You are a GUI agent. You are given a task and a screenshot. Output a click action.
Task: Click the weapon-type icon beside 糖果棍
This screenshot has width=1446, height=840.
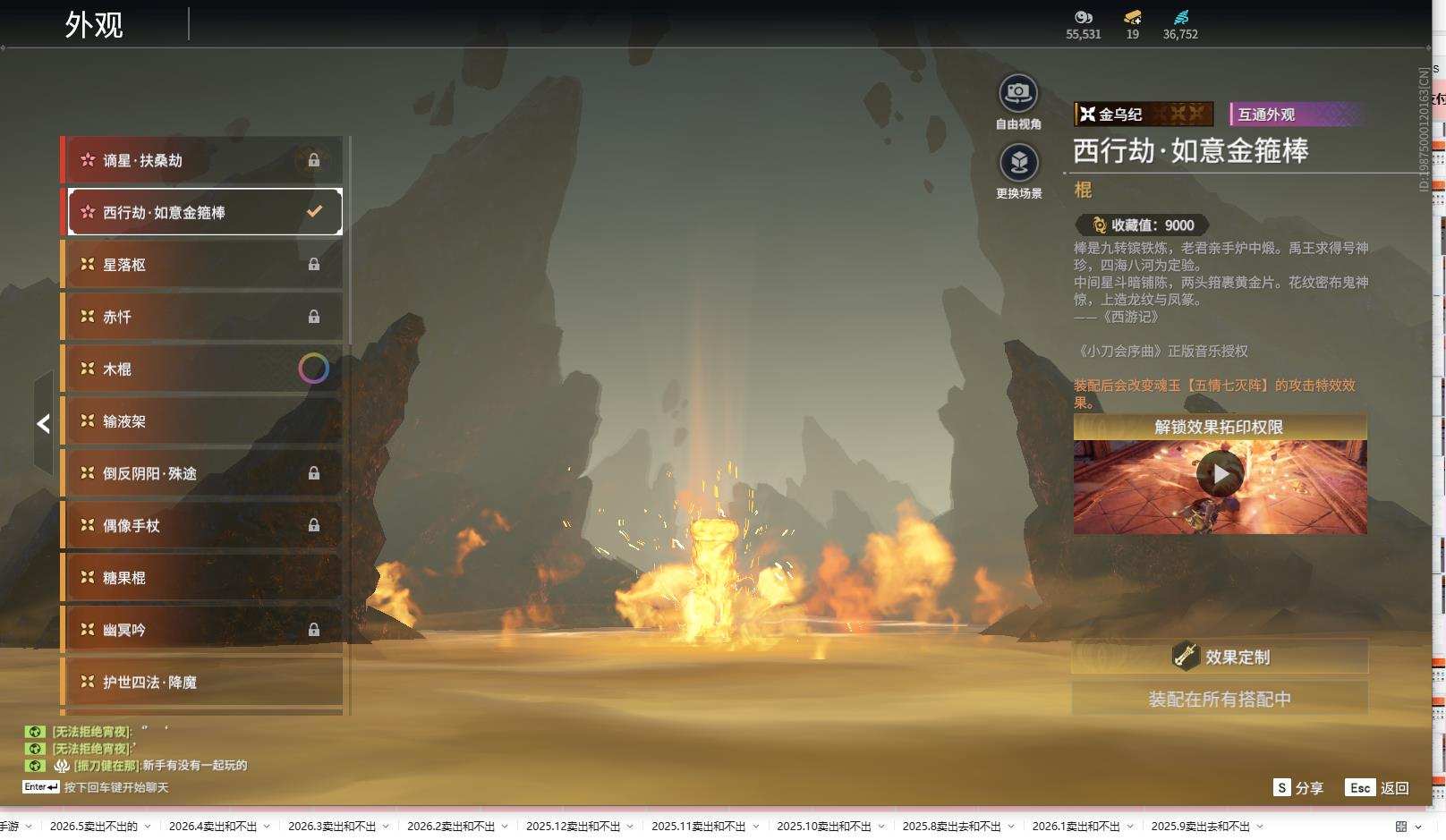(x=88, y=577)
